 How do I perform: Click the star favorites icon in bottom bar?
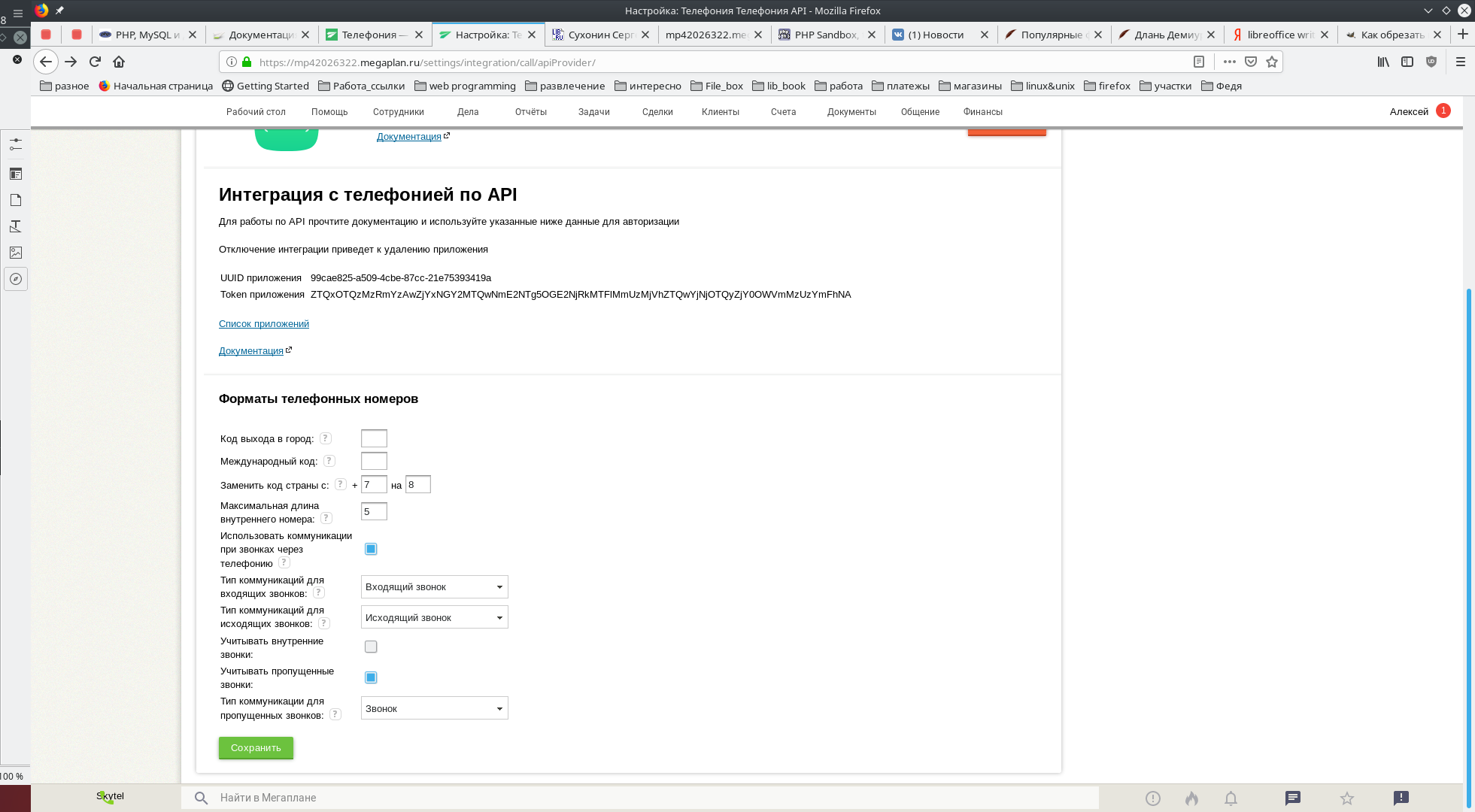(1346, 798)
